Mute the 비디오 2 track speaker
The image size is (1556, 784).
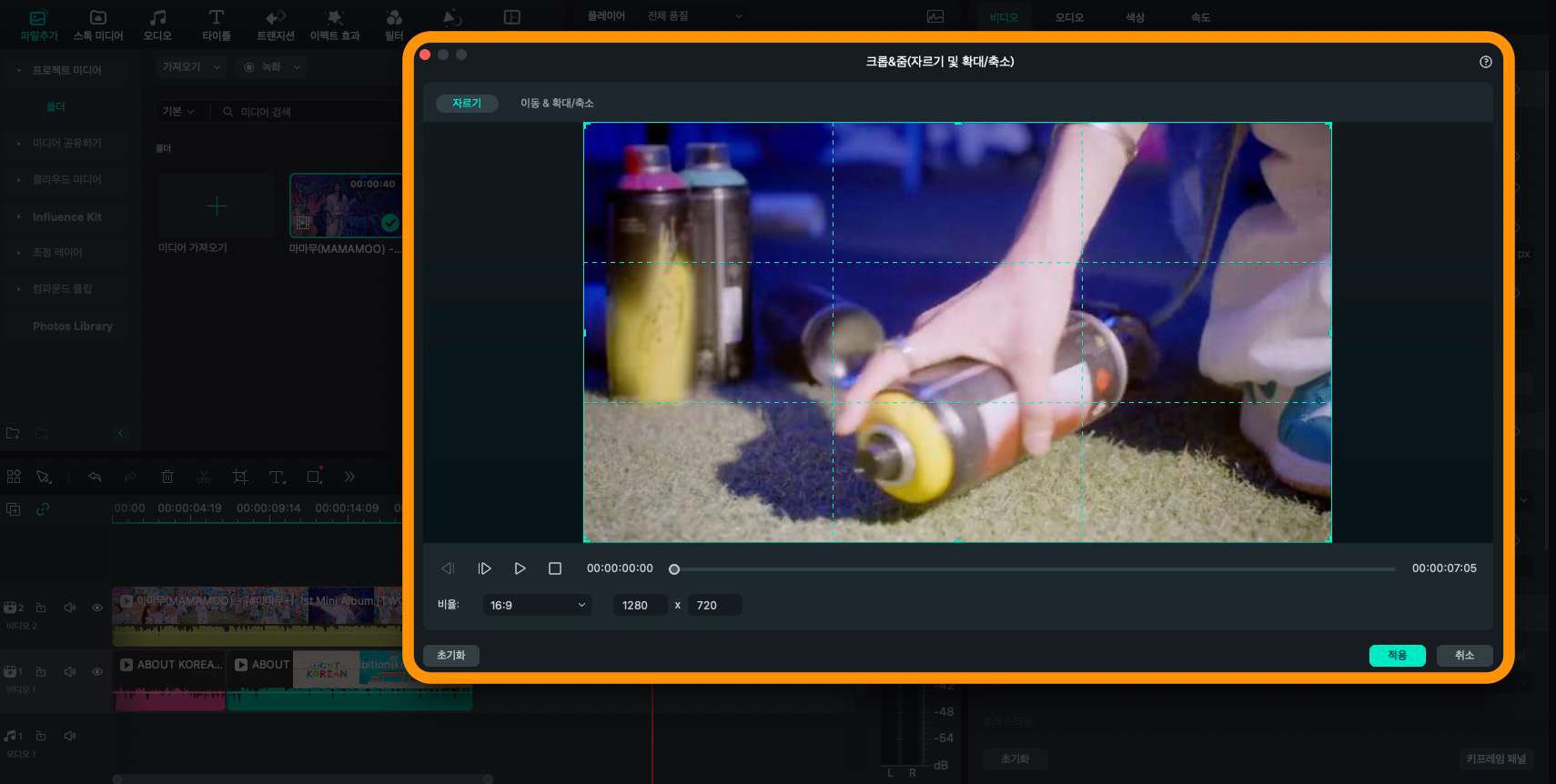tap(70, 608)
